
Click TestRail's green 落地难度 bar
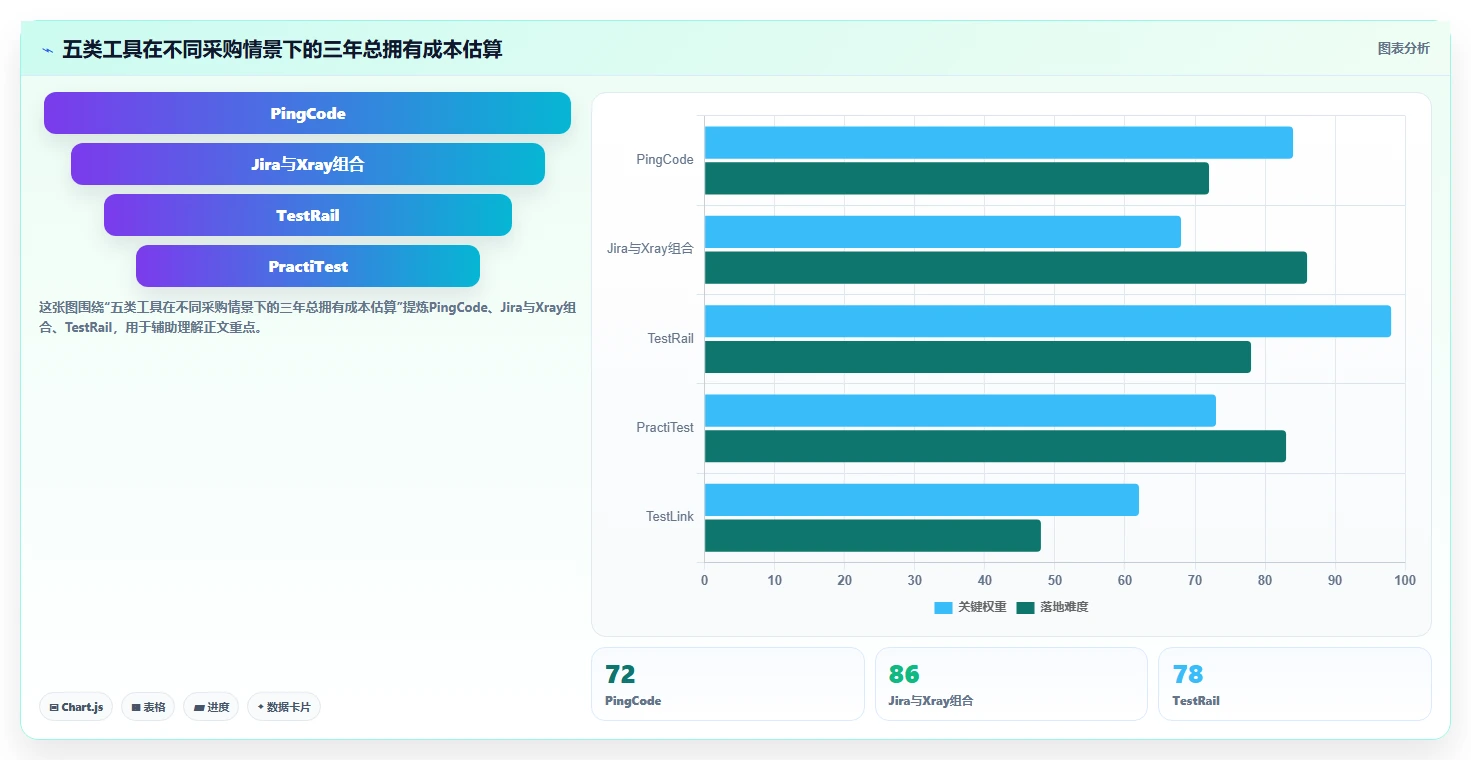978,357
